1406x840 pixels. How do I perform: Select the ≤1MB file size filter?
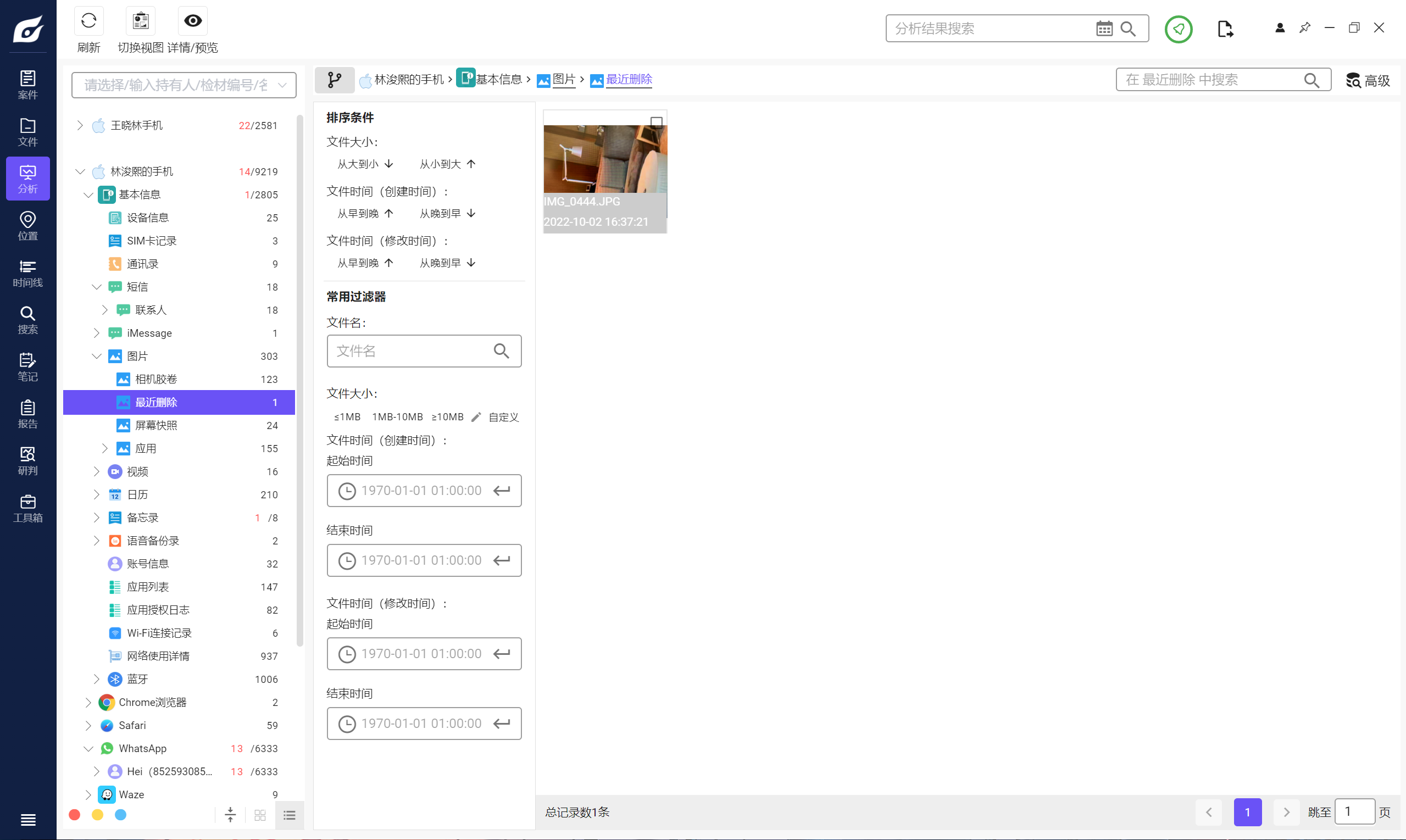click(x=347, y=417)
